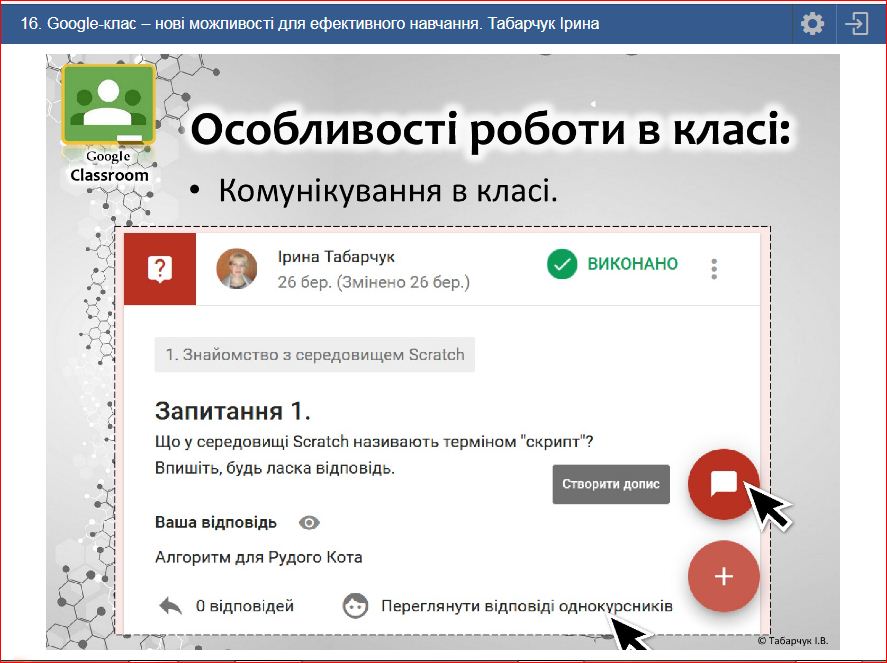Click the reply arrow icon

click(170, 606)
